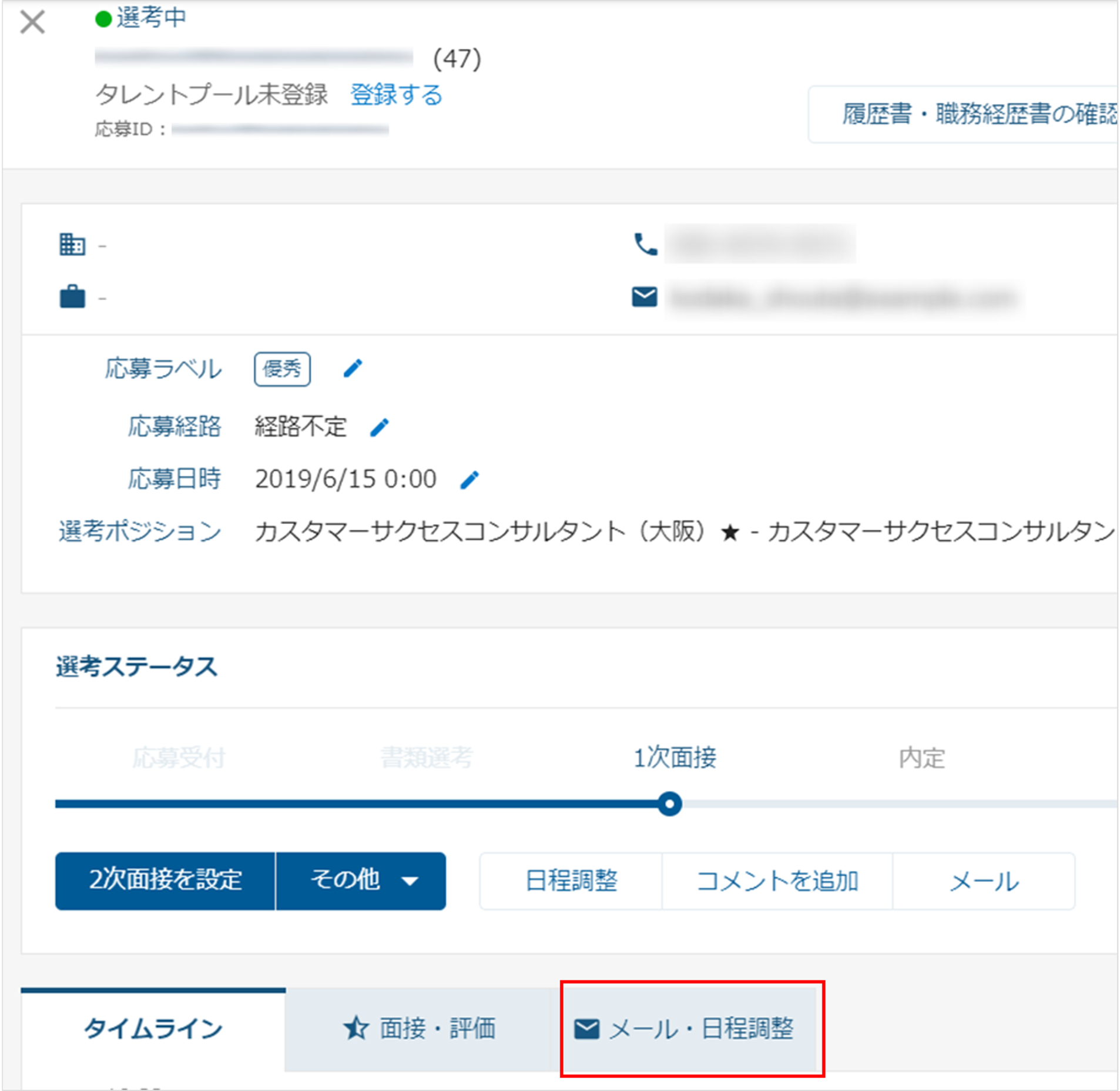Image resolution: width=1120 pixels, height=1091 pixels.
Task: Edit the 応募日時 date with pencil icon
Action: tap(470, 480)
